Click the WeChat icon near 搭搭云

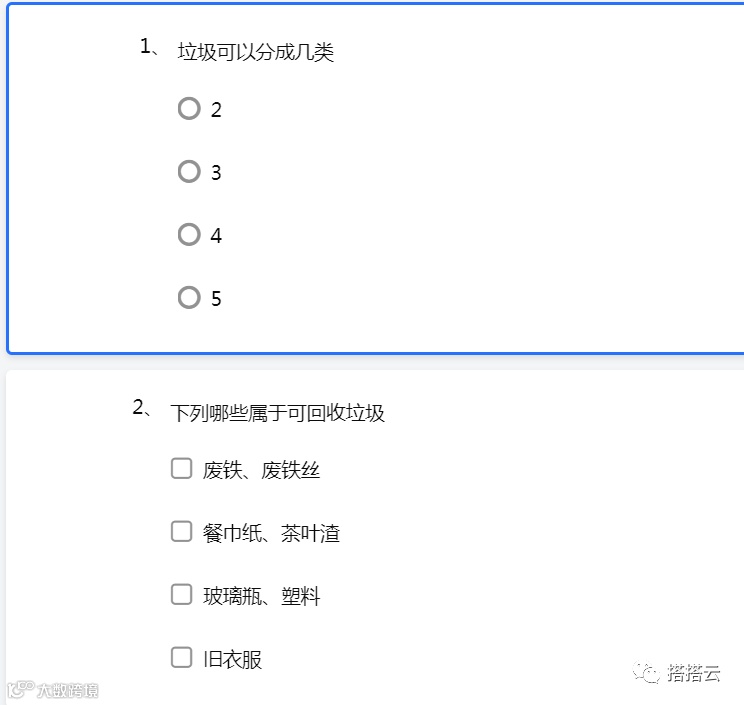point(646,672)
